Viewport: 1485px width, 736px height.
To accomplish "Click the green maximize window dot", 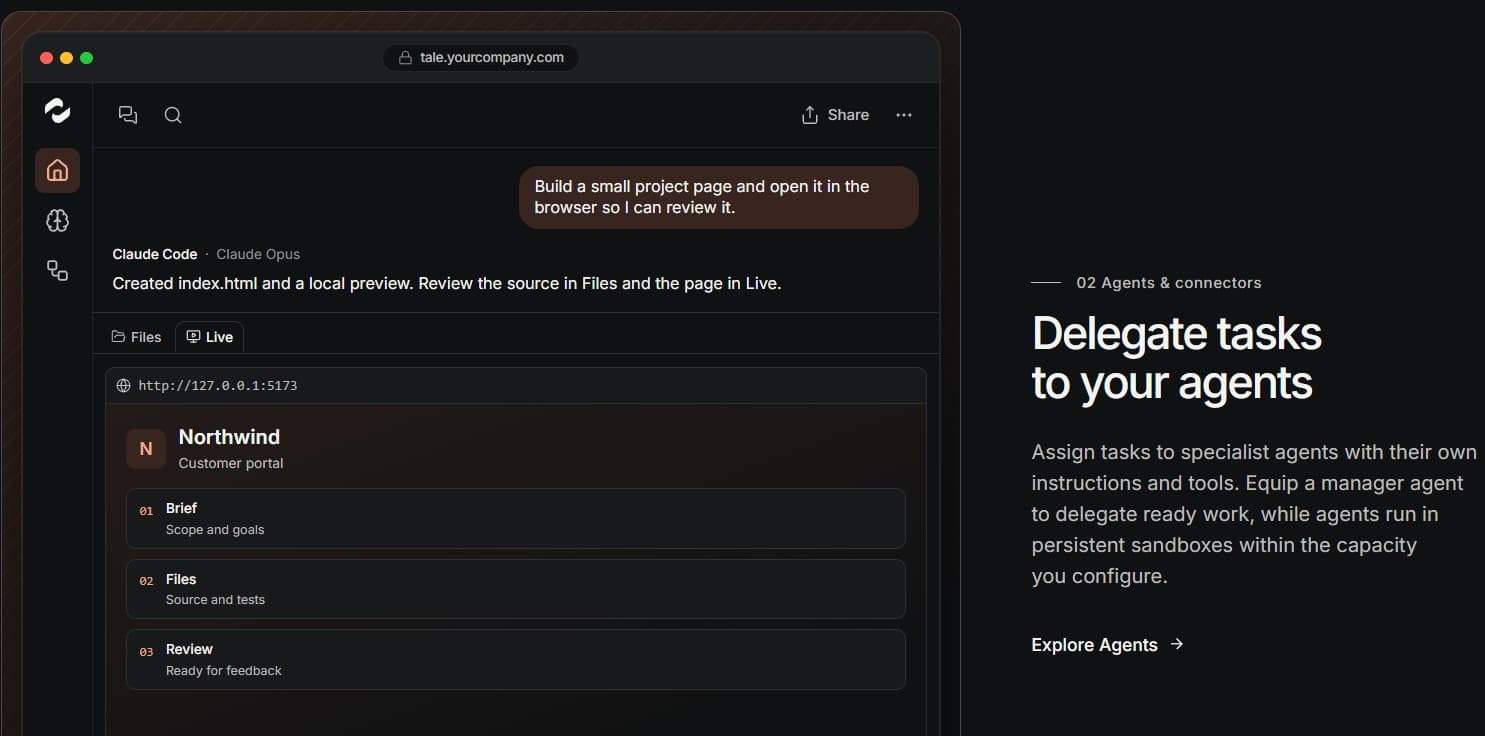I will [x=86, y=58].
